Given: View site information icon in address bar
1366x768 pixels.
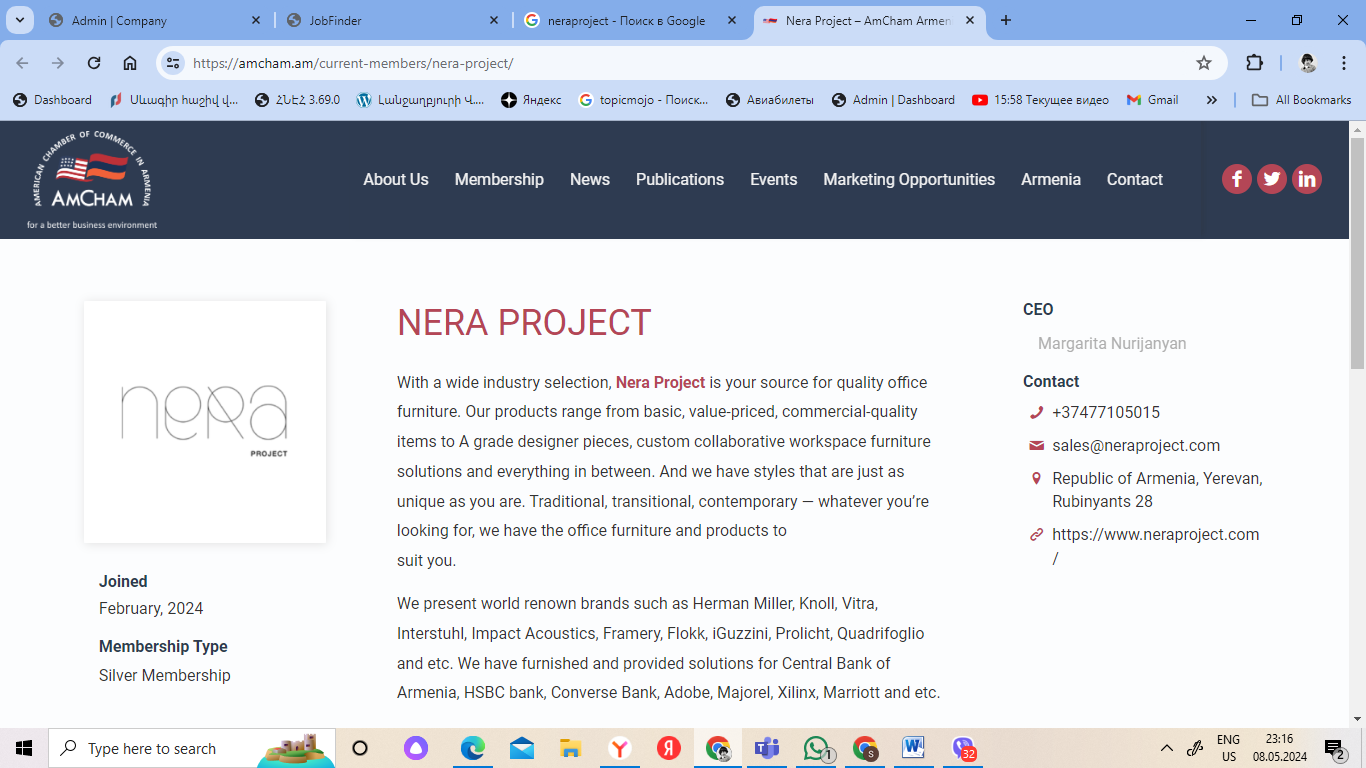Looking at the screenshot, I should coord(173,63).
